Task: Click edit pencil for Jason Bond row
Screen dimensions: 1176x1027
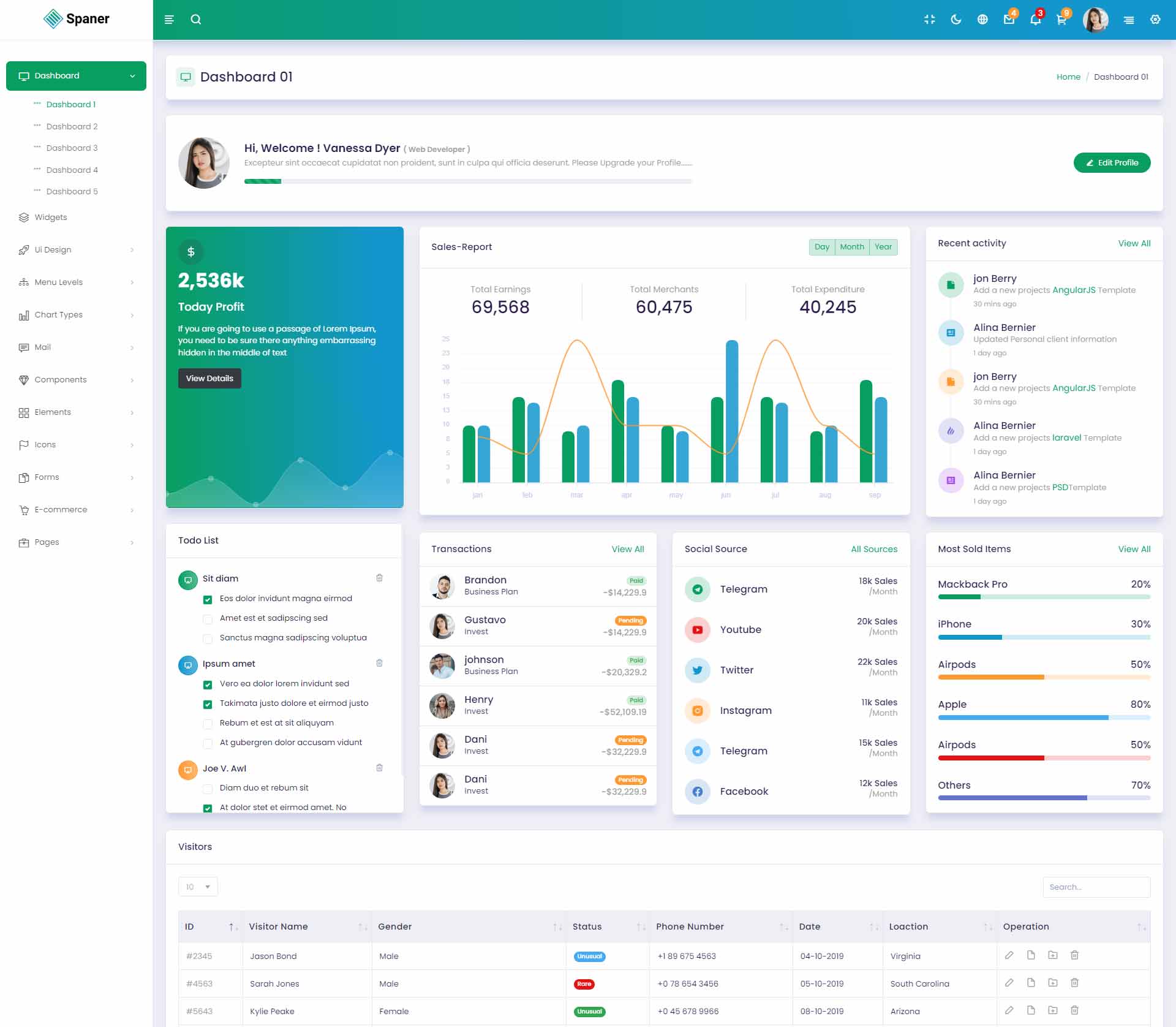Action: 1009,955
